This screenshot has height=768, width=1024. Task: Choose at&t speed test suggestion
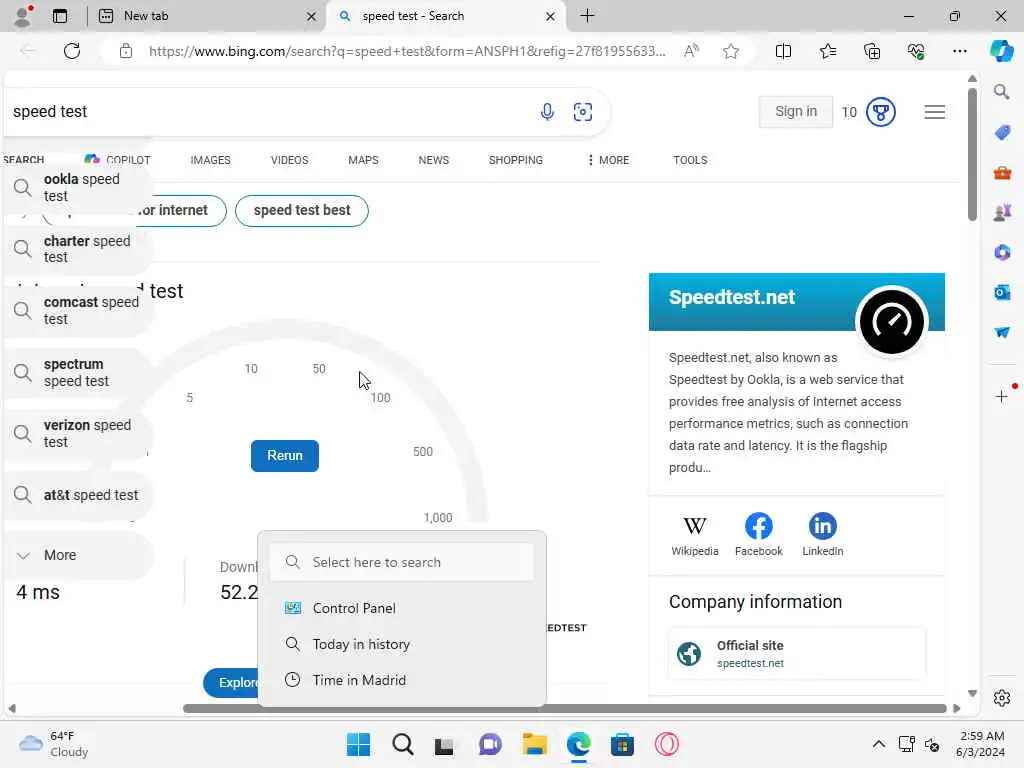79,495
